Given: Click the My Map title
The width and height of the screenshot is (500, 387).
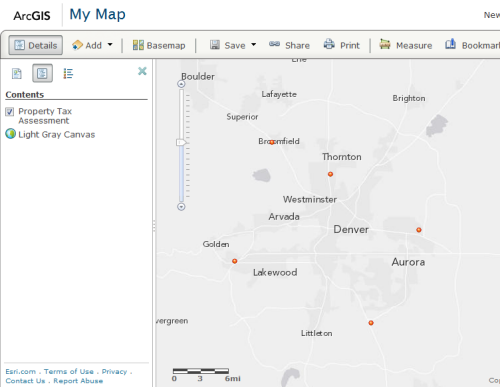Looking at the screenshot, I should (97, 15).
